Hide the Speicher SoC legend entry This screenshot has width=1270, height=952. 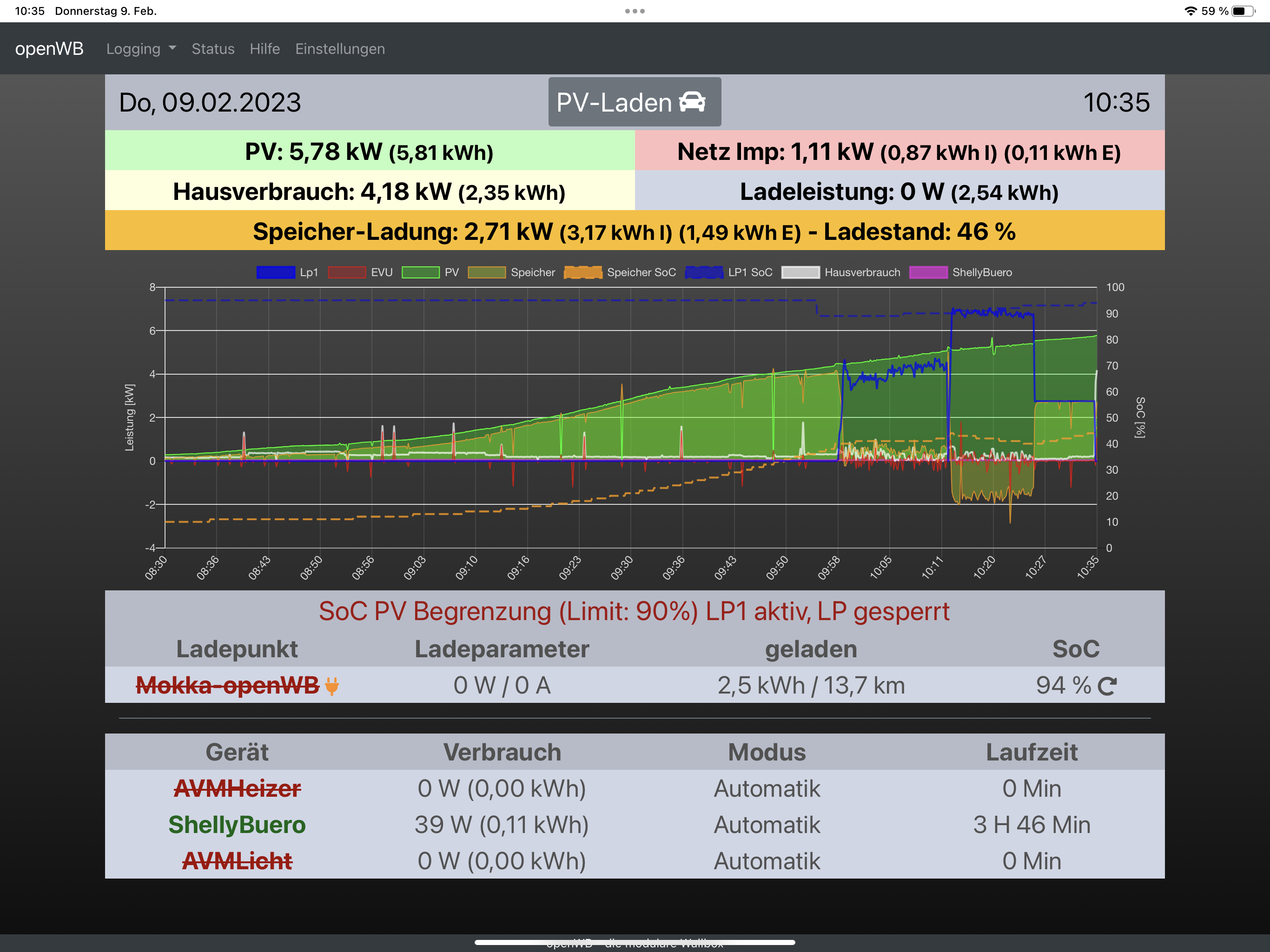pyautogui.click(x=583, y=272)
